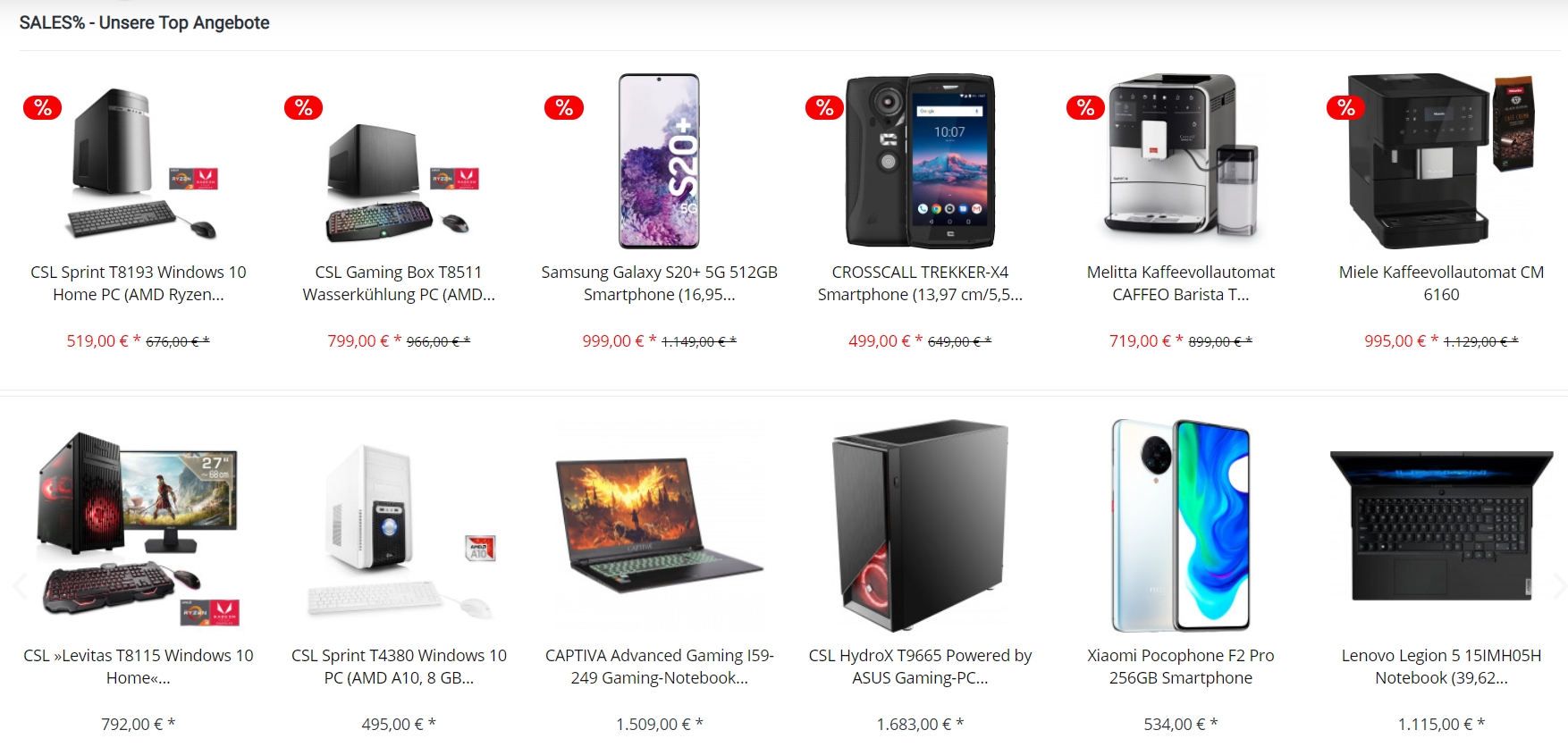The width and height of the screenshot is (1568, 747).
Task: Open the CSL Gaming Box T8511 Wasserkühlung PC link
Action: pos(399,283)
